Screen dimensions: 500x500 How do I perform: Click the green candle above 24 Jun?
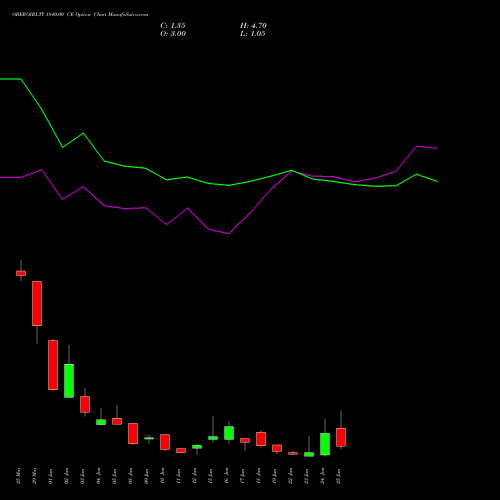point(325,444)
